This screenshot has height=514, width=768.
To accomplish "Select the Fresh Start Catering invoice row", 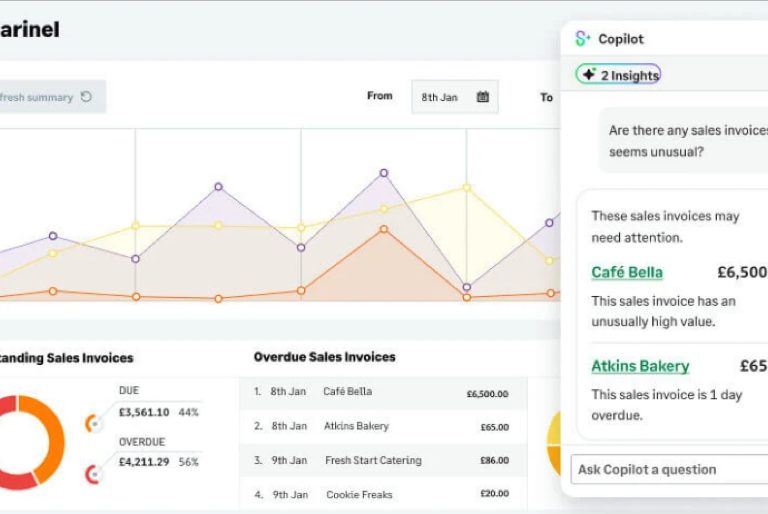I will (383, 461).
